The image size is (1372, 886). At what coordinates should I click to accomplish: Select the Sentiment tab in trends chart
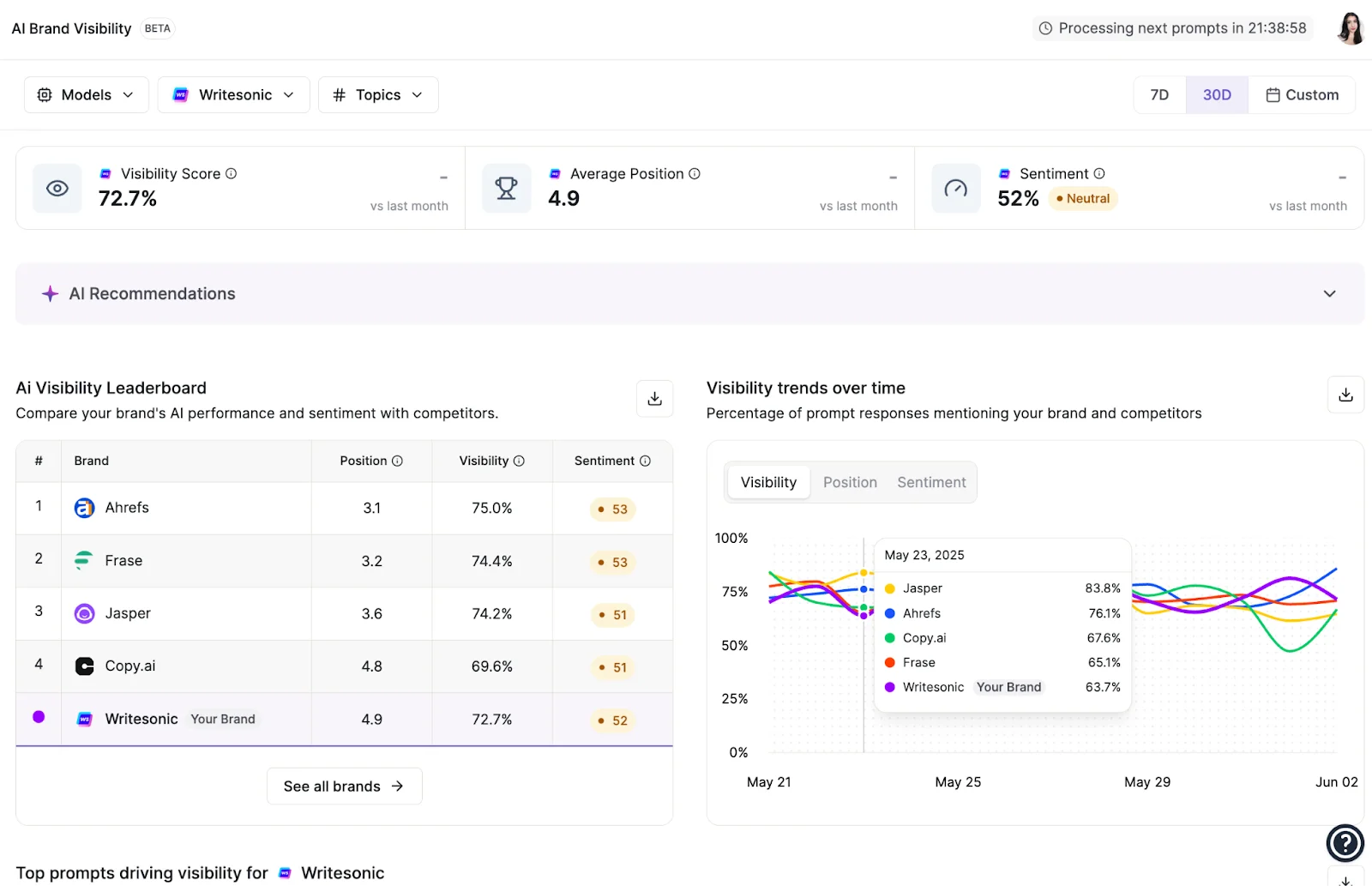930,482
